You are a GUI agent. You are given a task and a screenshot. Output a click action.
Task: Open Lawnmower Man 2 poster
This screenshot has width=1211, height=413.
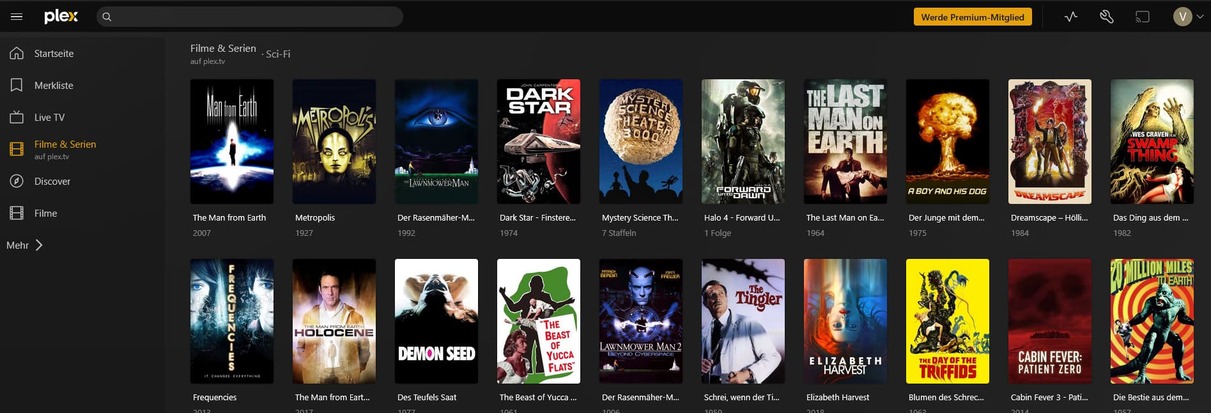coord(641,321)
